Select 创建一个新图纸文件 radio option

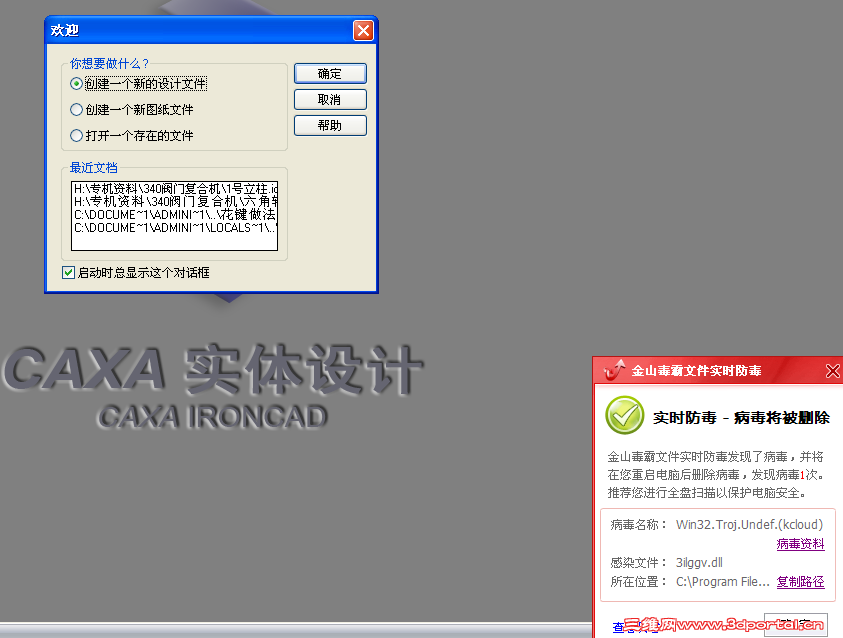coord(76,109)
